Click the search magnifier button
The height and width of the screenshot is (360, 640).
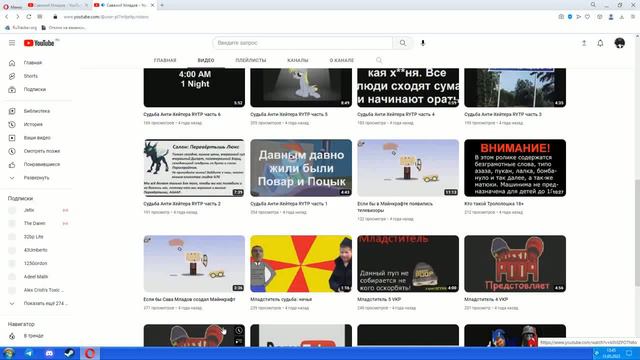tap(403, 43)
